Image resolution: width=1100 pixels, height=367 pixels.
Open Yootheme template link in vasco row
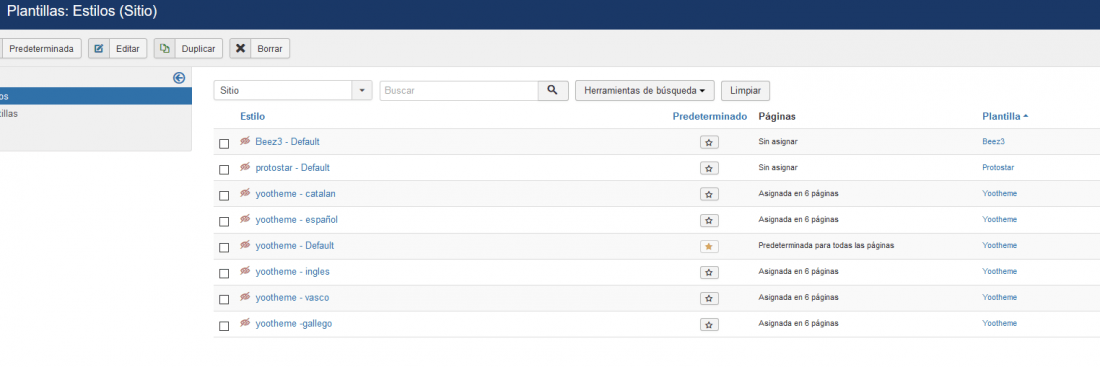(x=1000, y=298)
